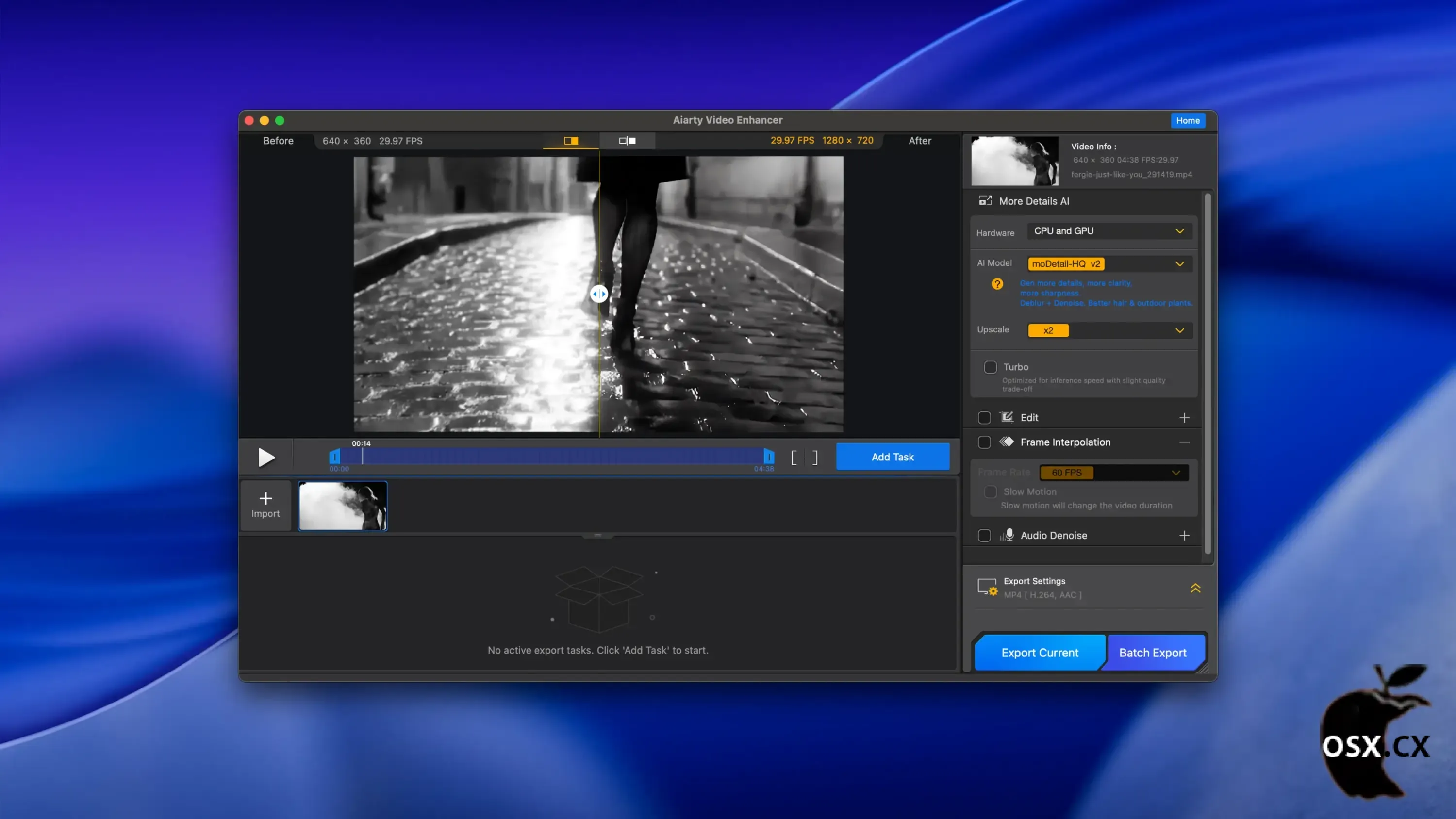Click the After label
This screenshot has width=1456, height=819.
point(920,141)
